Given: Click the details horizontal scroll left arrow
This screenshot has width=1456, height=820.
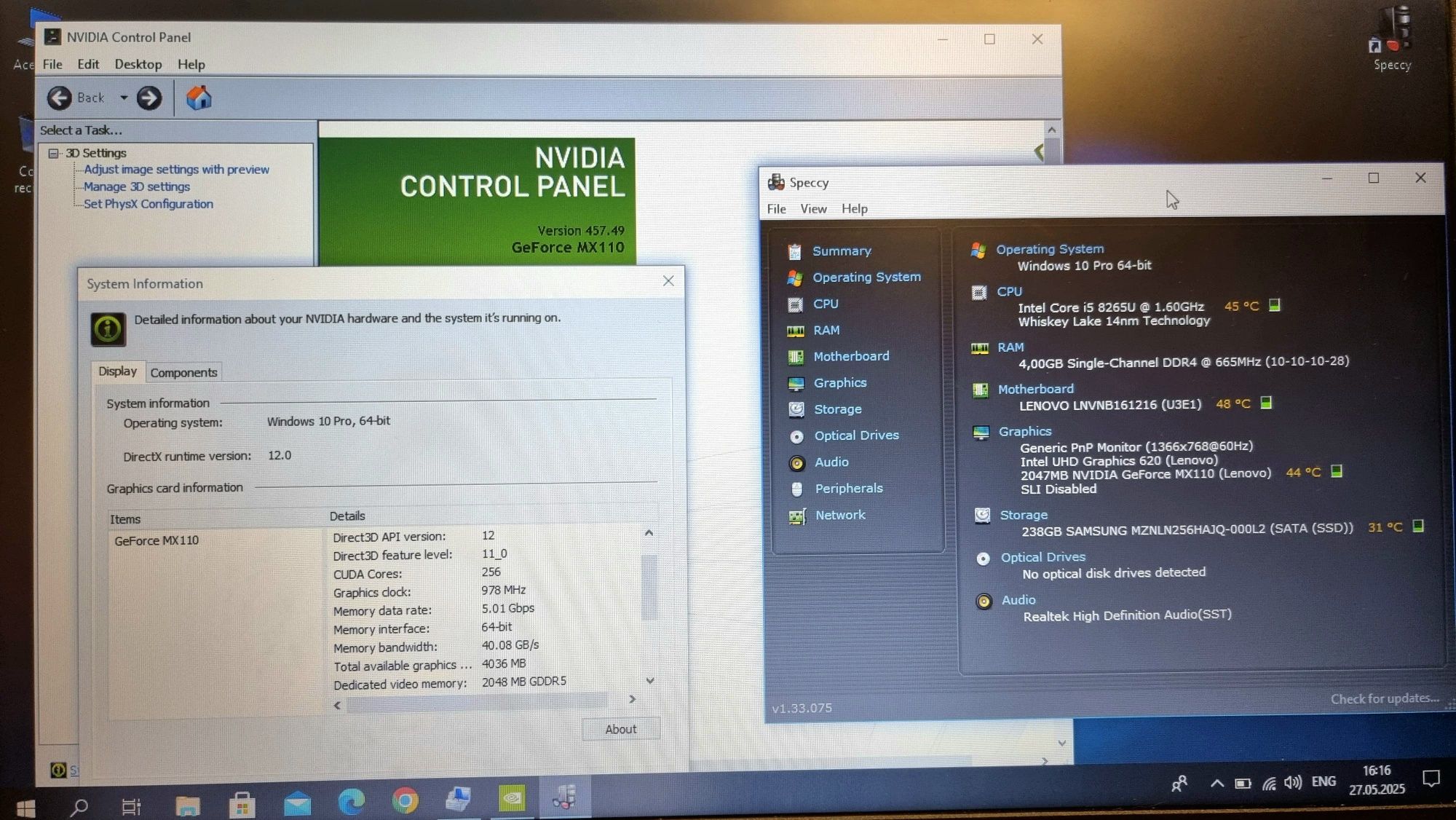Looking at the screenshot, I should point(337,705).
